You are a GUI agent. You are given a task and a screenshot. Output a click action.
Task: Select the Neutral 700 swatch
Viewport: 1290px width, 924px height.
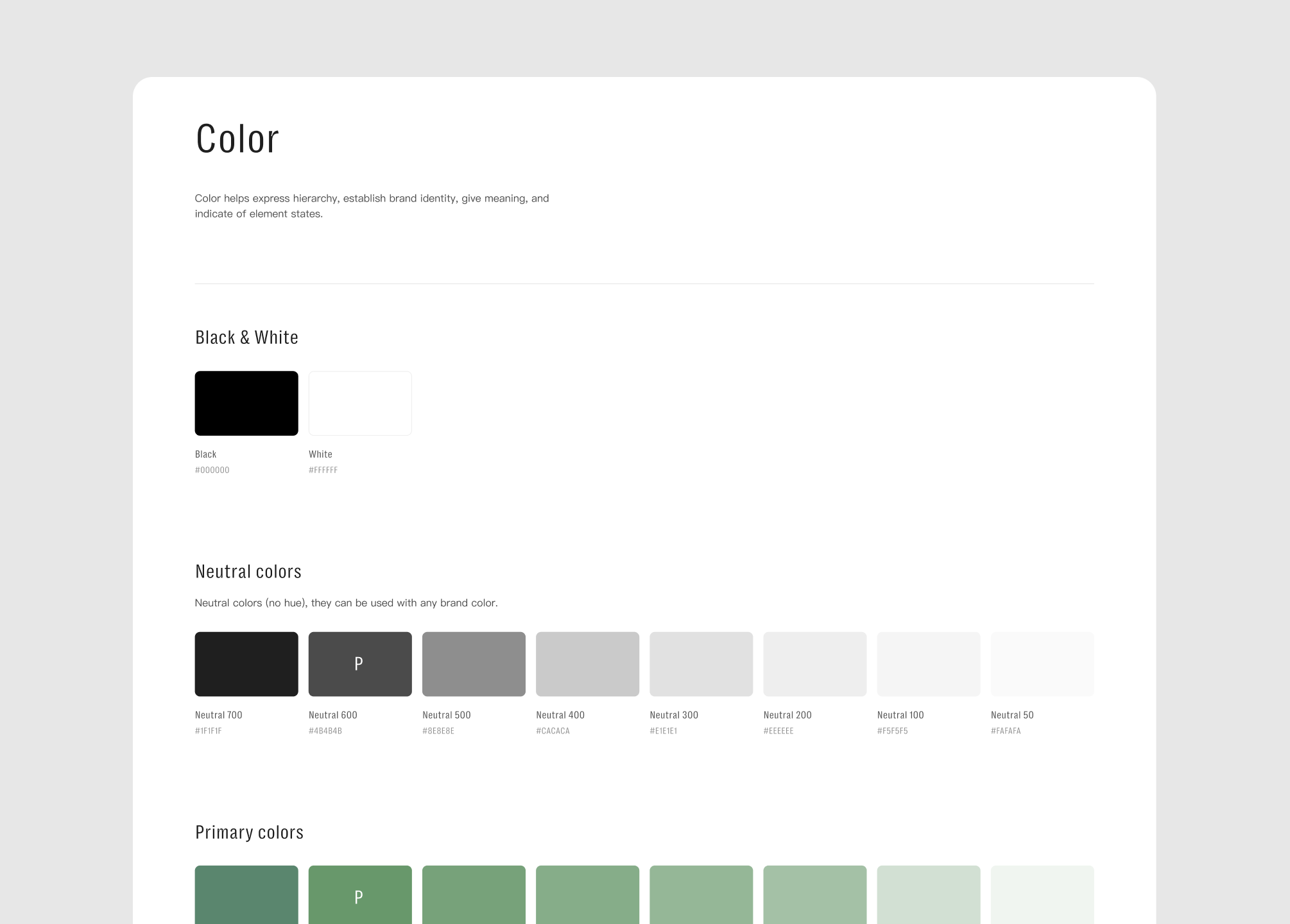pyautogui.click(x=246, y=663)
